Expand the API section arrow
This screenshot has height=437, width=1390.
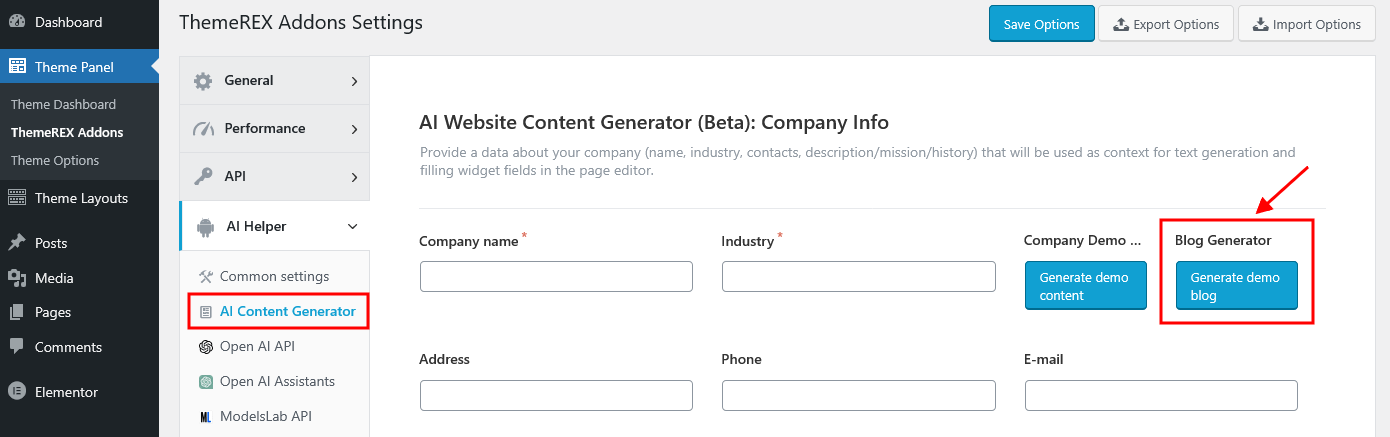click(x=354, y=177)
